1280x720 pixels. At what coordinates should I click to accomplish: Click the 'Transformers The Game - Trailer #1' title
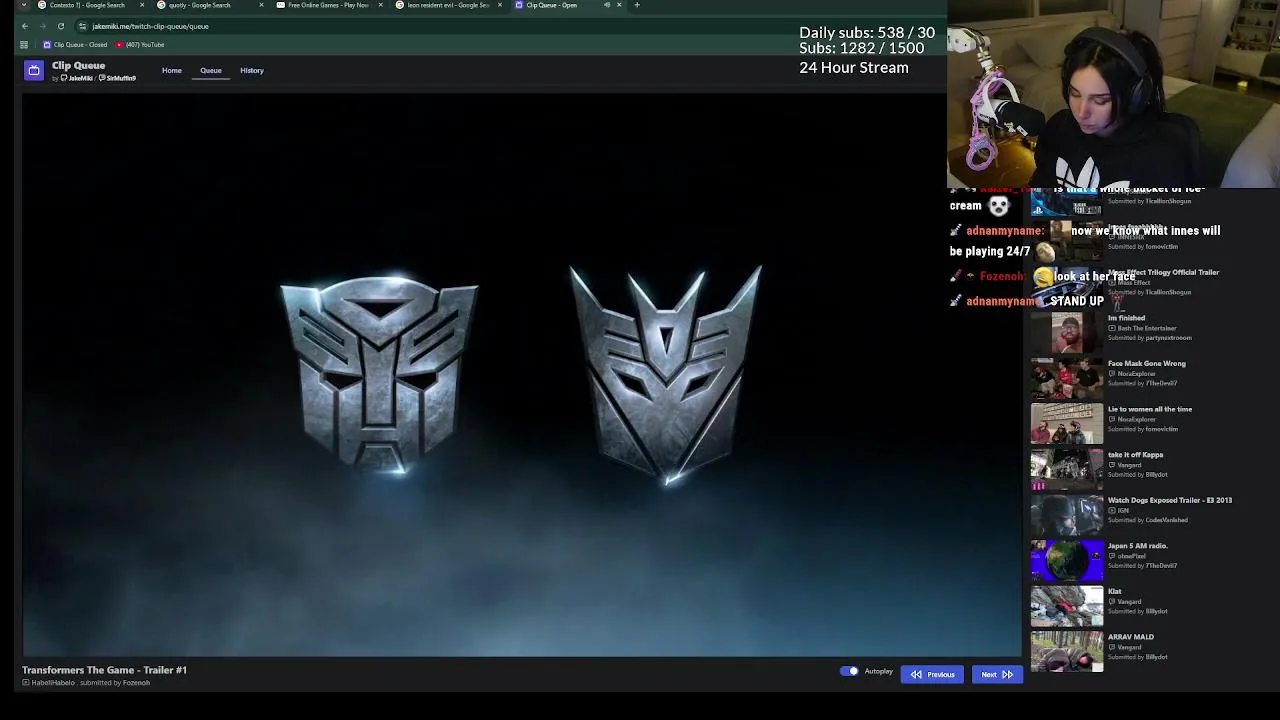pyautogui.click(x=105, y=670)
